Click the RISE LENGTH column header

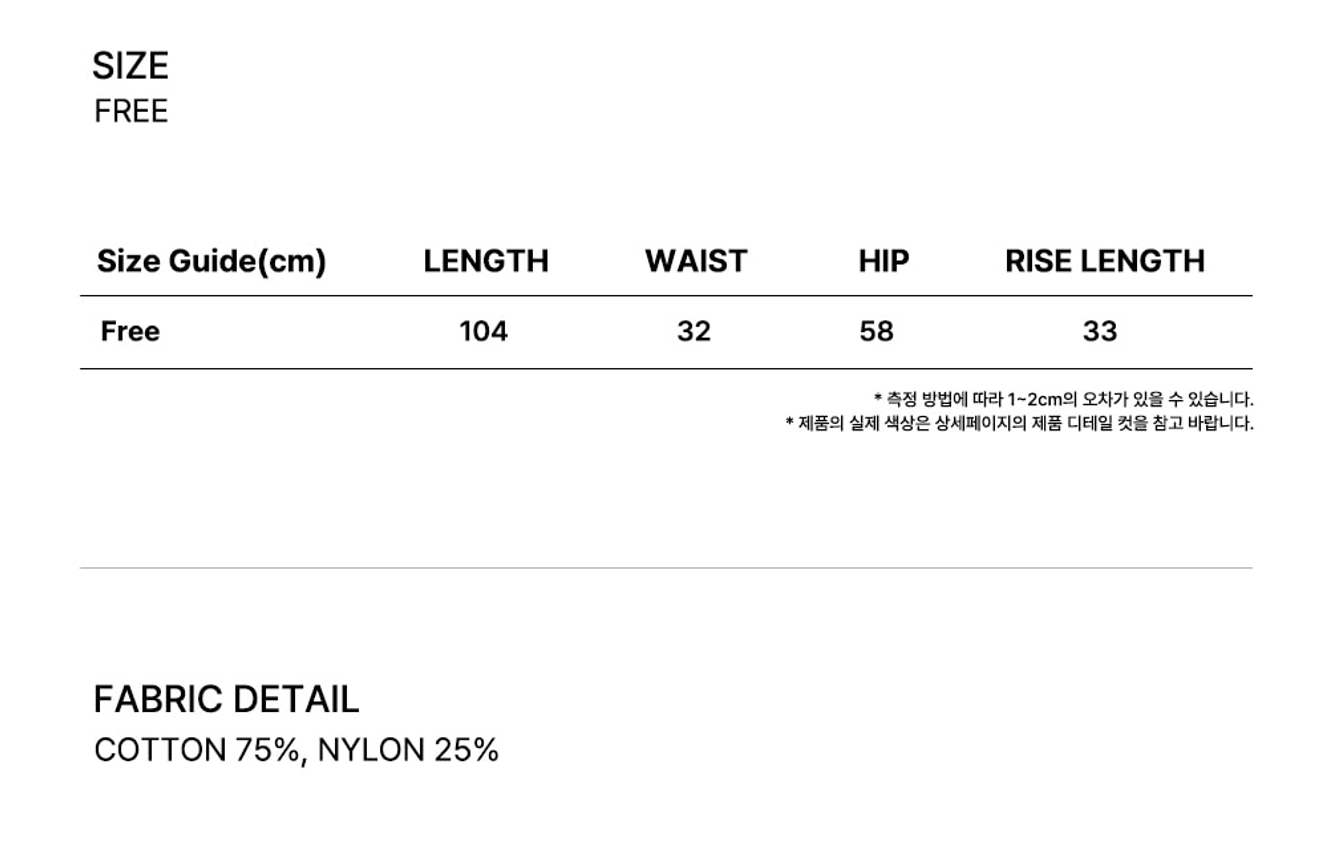(1104, 261)
